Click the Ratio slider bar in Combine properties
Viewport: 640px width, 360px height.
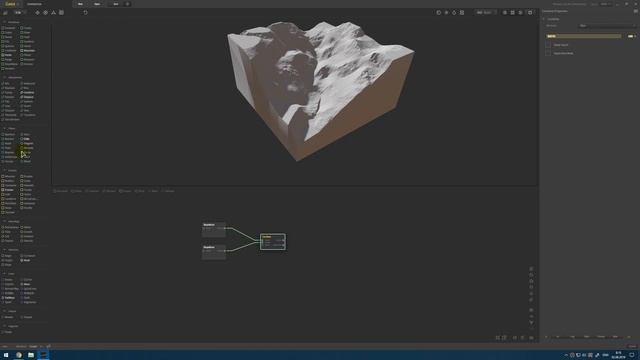pos(583,36)
